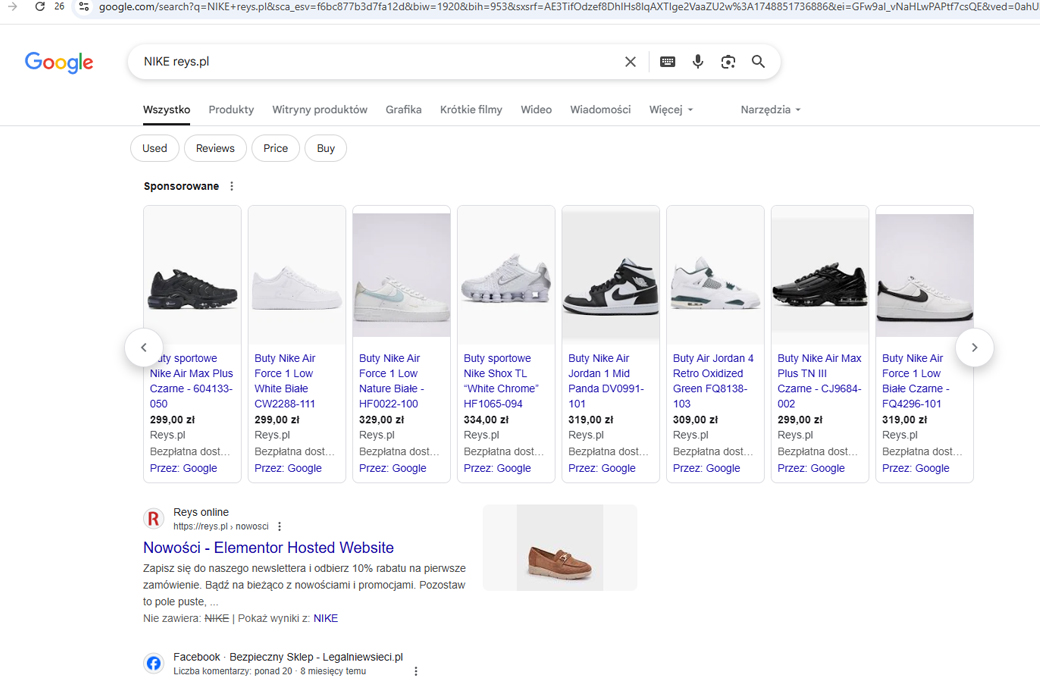Open the three-dot menu for the Facebook result
The image size is (1040, 680).
coord(416,671)
